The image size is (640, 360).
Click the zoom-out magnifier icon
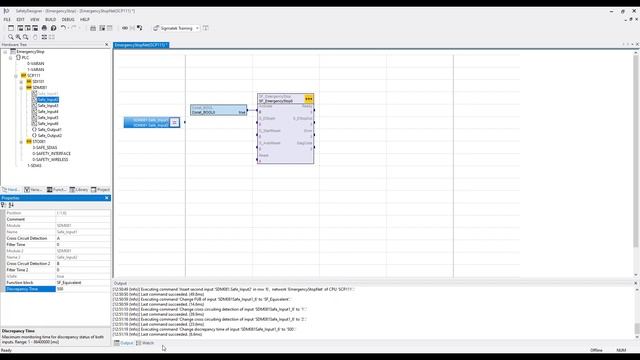[26, 37]
